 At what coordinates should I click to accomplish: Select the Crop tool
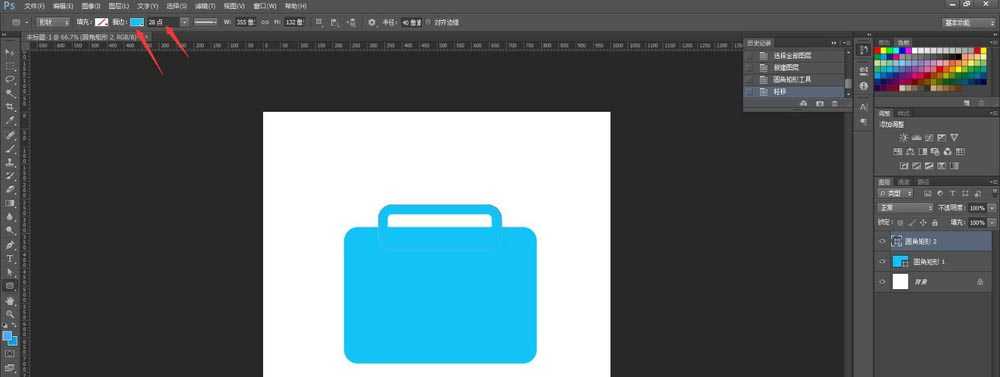coord(10,107)
